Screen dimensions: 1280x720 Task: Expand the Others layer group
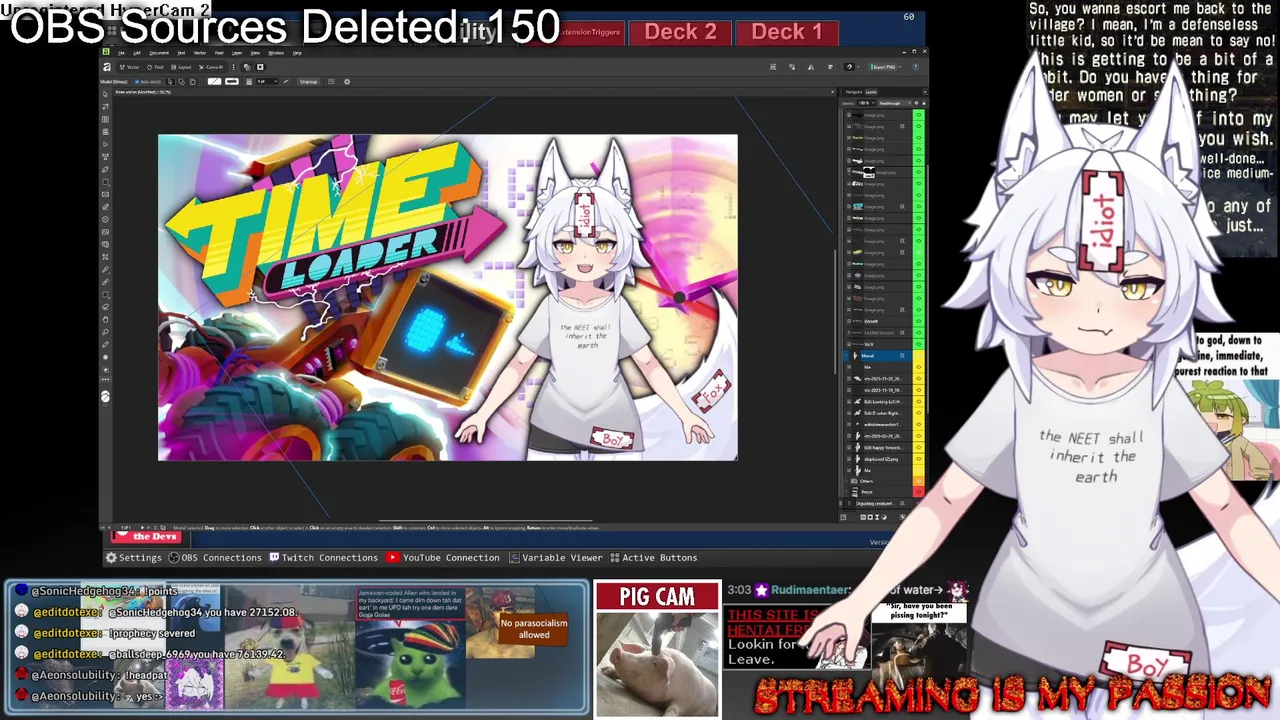coord(846,481)
